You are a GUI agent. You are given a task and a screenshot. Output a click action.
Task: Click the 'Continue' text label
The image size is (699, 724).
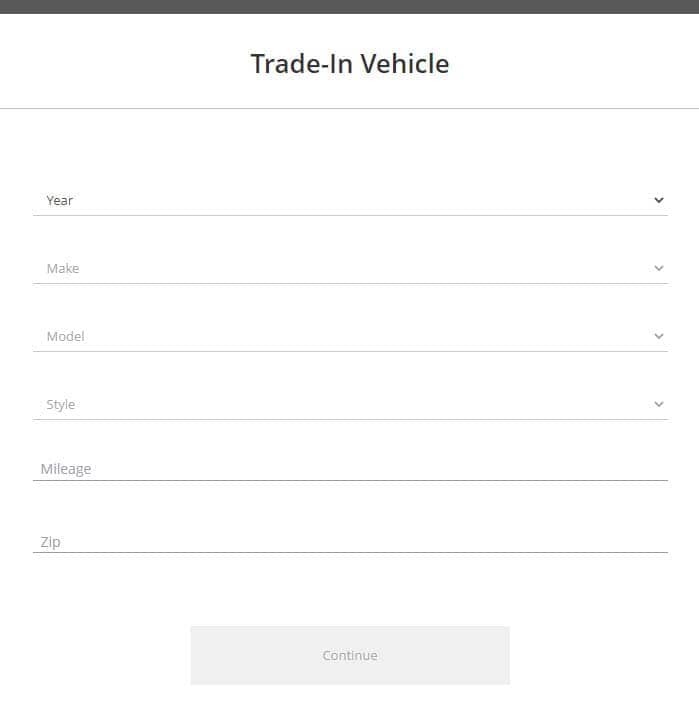tap(350, 656)
